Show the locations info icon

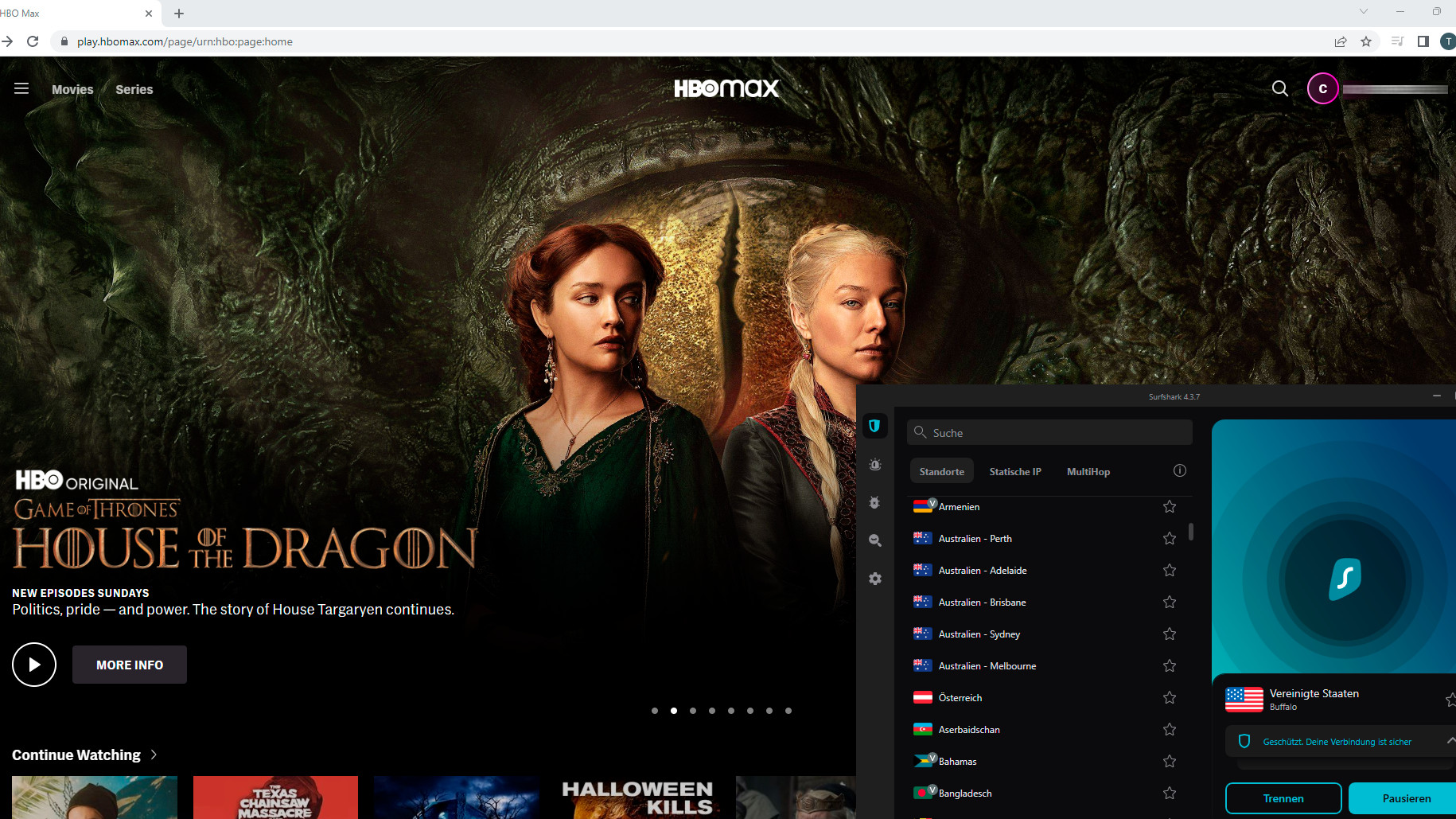tap(1179, 471)
